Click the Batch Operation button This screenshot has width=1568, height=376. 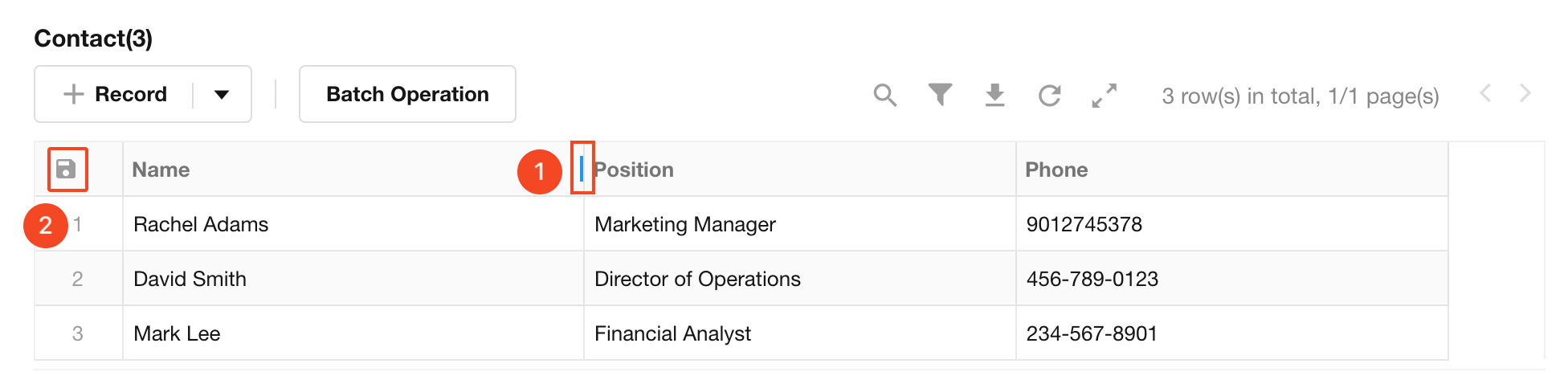coord(407,94)
